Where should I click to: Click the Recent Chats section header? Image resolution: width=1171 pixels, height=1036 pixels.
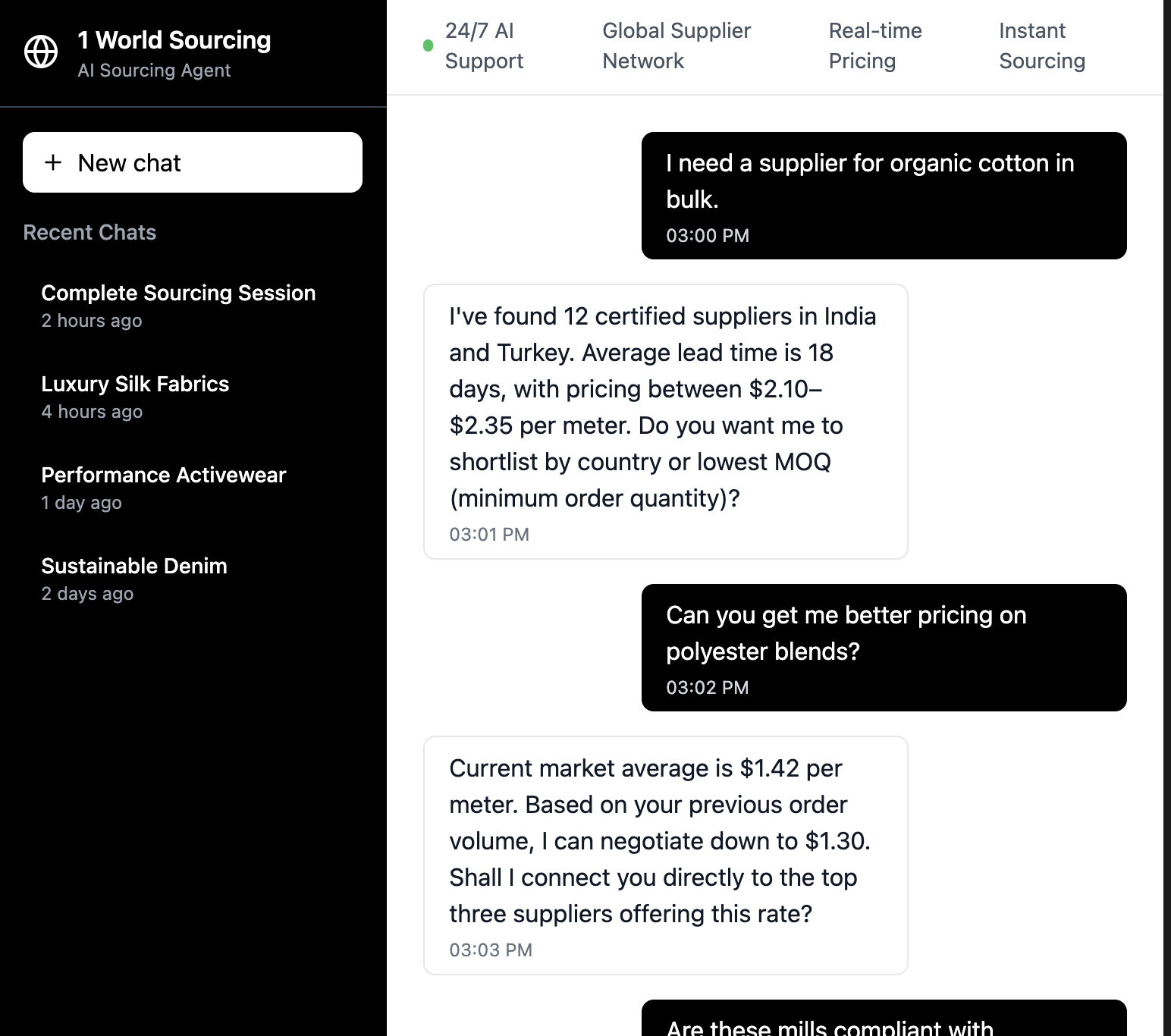coord(89,232)
